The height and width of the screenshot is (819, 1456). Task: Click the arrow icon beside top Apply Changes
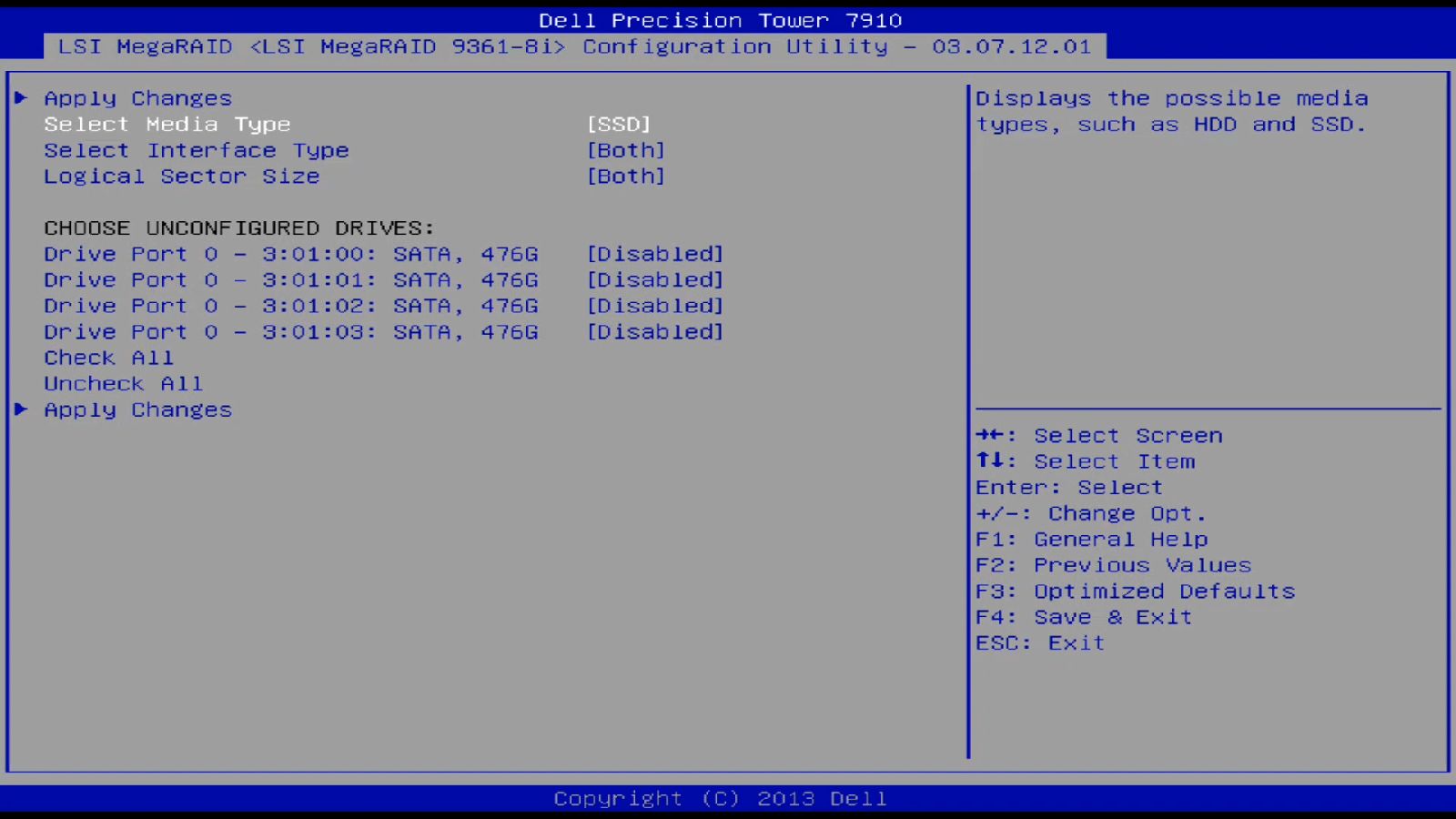(22, 97)
